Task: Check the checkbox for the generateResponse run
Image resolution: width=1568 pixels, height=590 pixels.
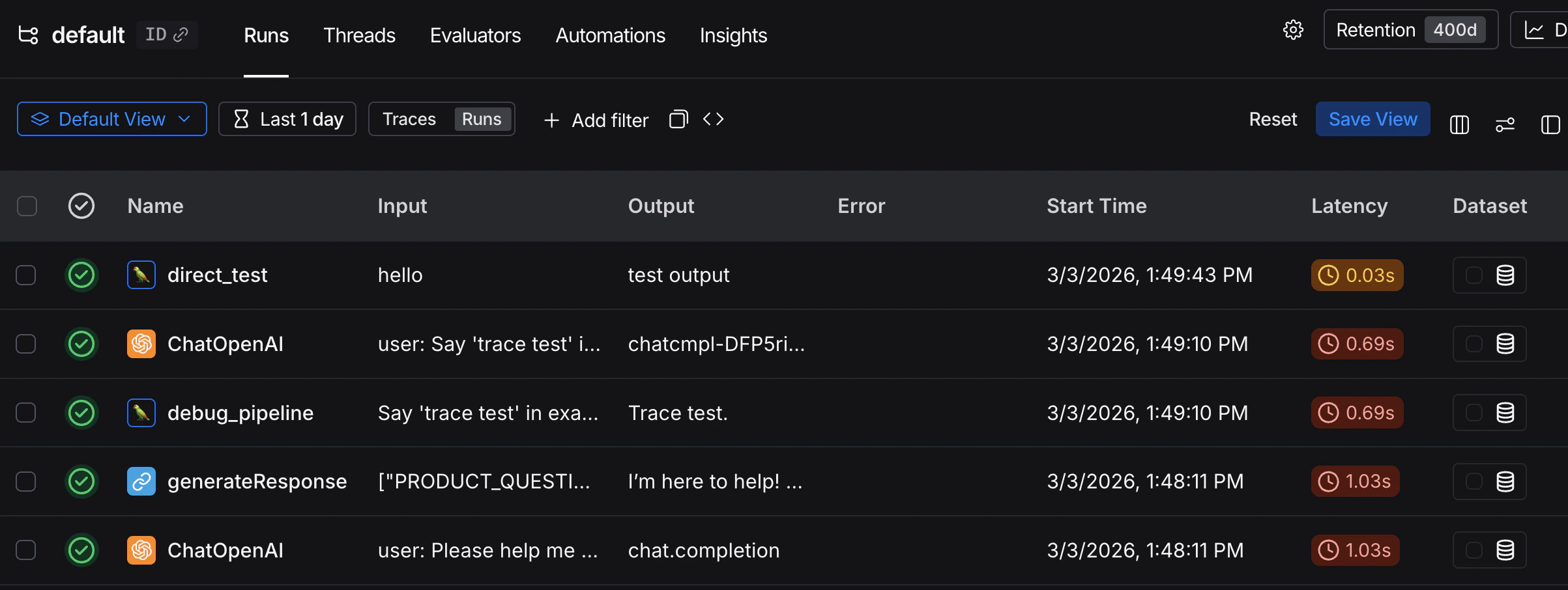Action: click(26, 481)
